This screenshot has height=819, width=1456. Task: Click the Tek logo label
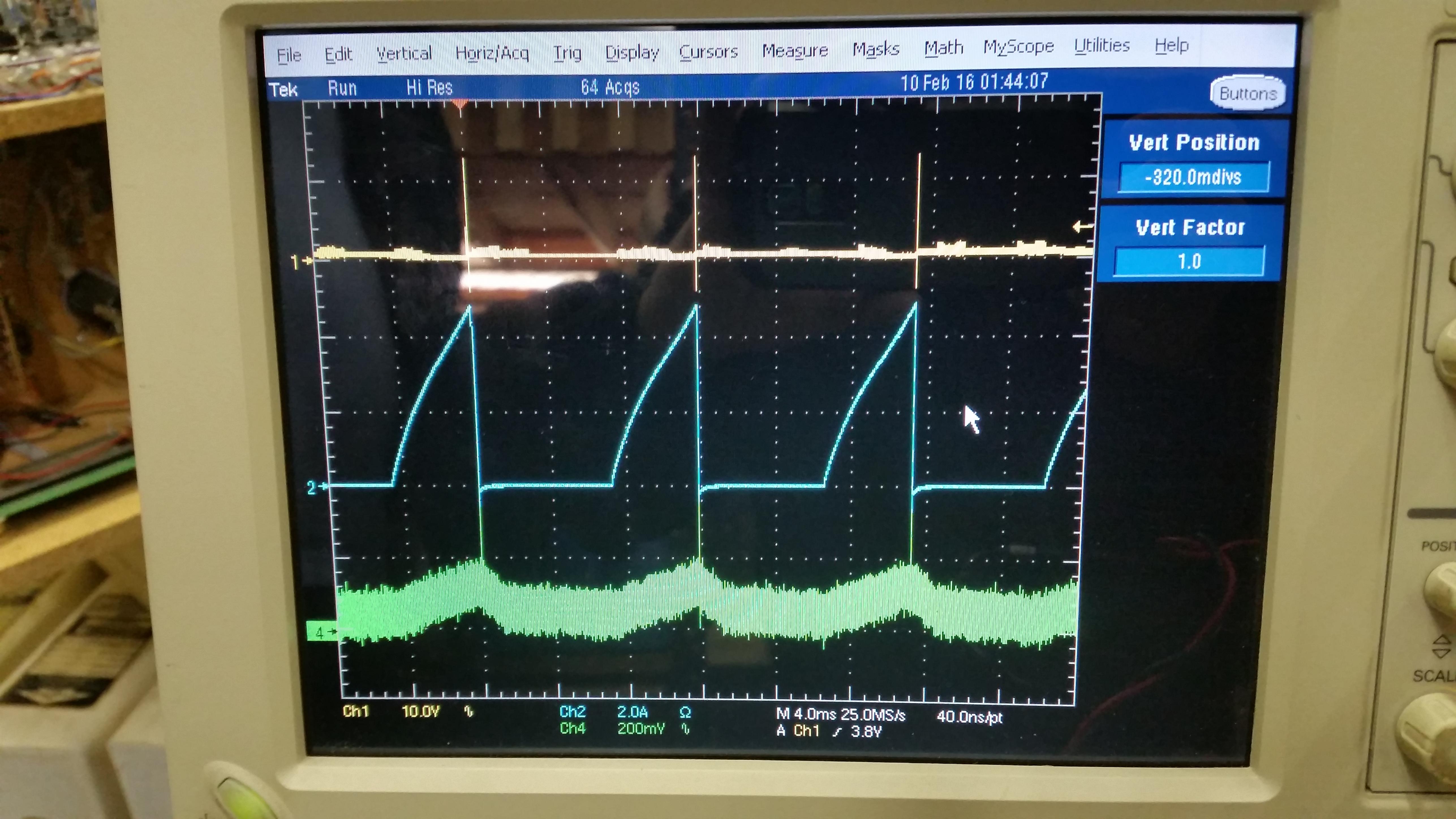click(x=283, y=90)
